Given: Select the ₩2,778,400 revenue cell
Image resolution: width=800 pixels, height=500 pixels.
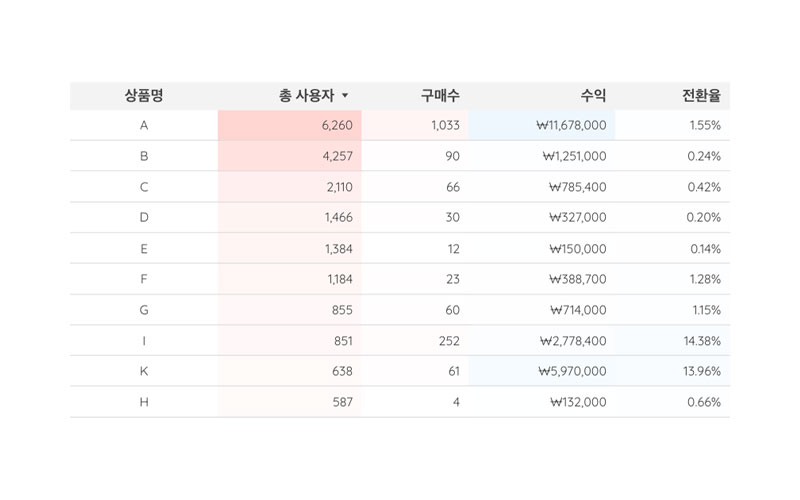Looking at the screenshot, I should pos(574,341).
